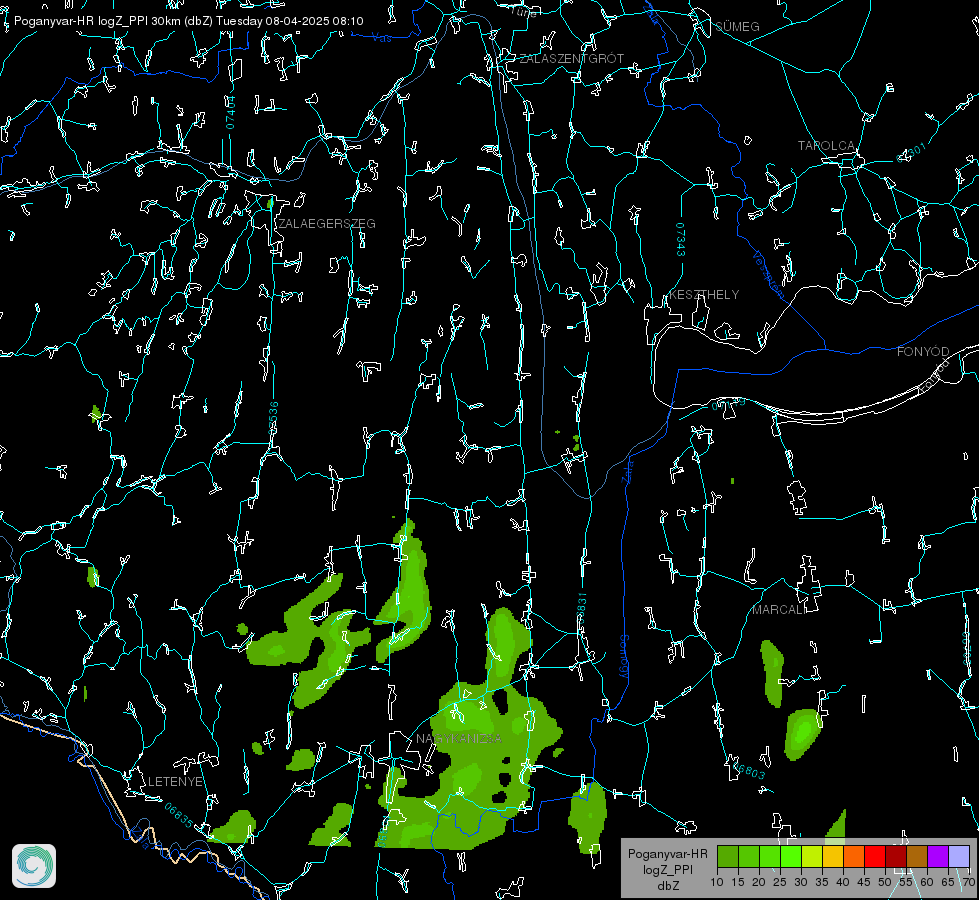
Task: Click the Zala river name label
Action: [x=627, y=470]
